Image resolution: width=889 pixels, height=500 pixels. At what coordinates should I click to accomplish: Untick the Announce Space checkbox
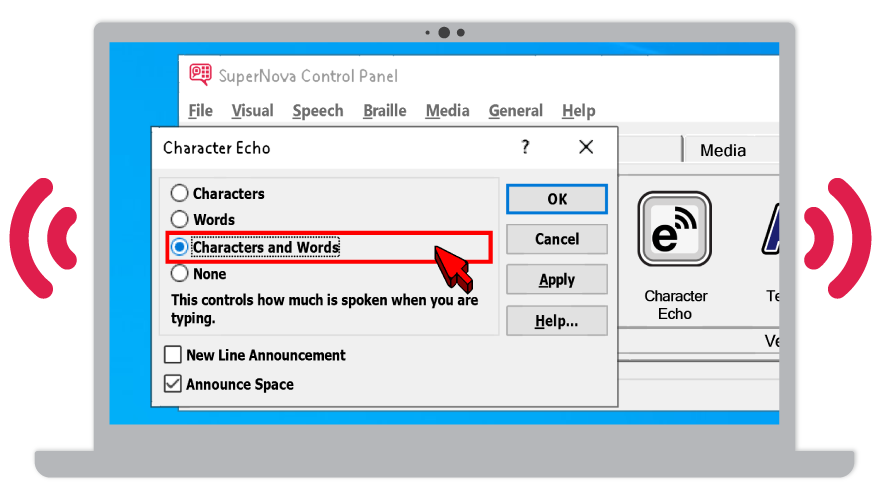(173, 384)
